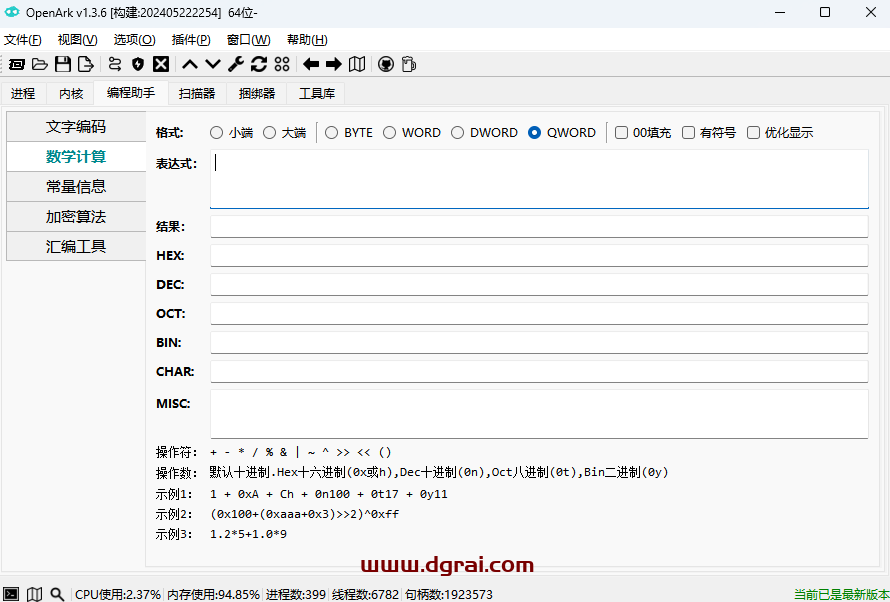Switch to the 扫描器 tab

(x=197, y=94)
